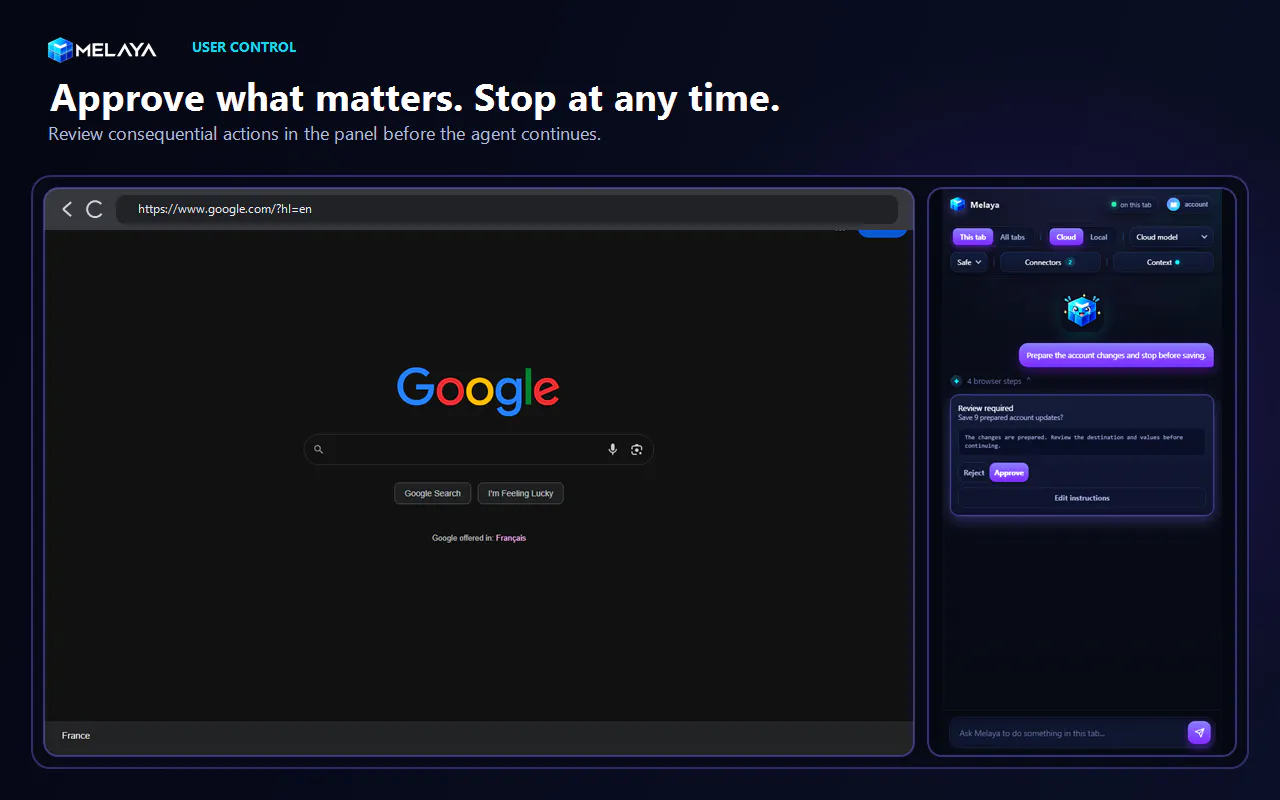Click the Melaya cube logo in the page header
This screenshot has height=800, width=1280.
coord(61,49)
